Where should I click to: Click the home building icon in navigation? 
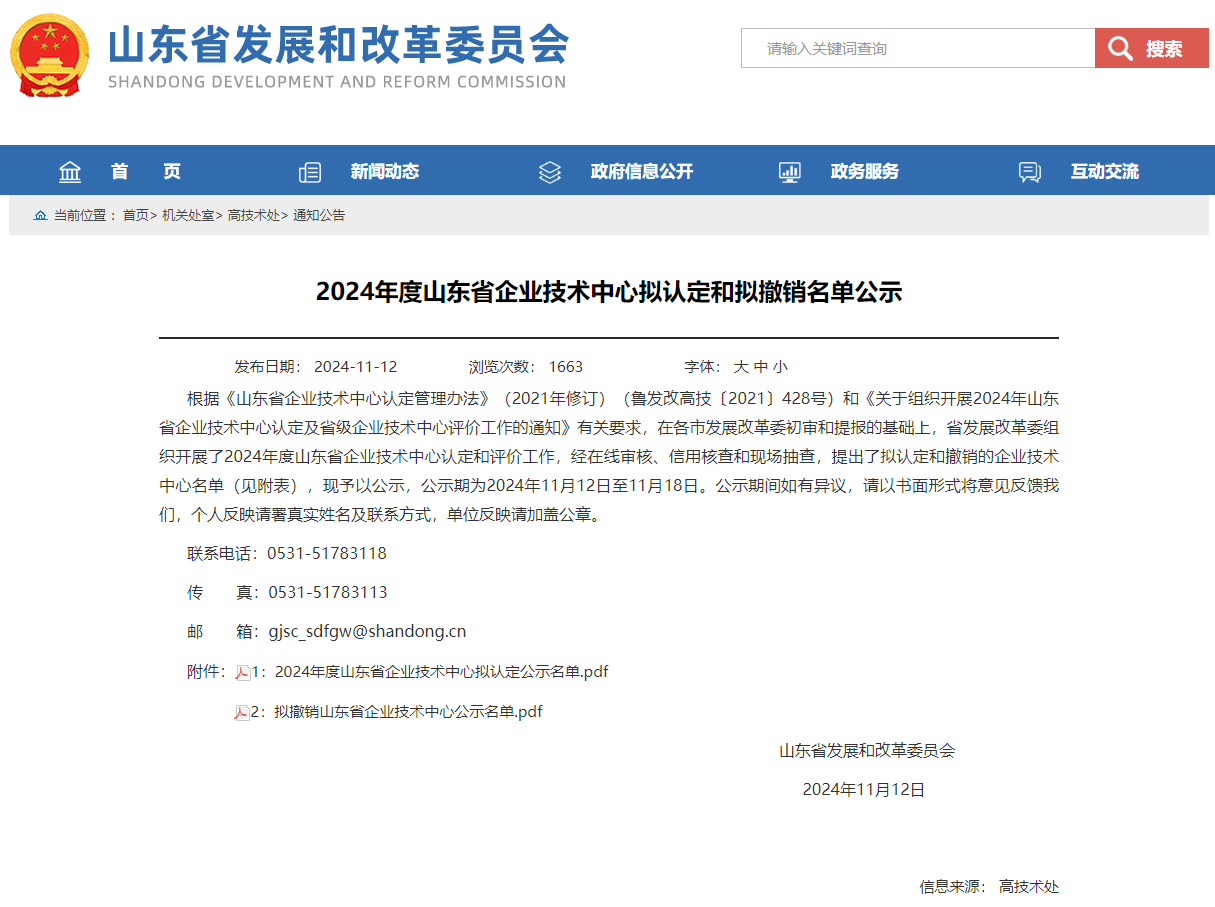click(70, 172)
